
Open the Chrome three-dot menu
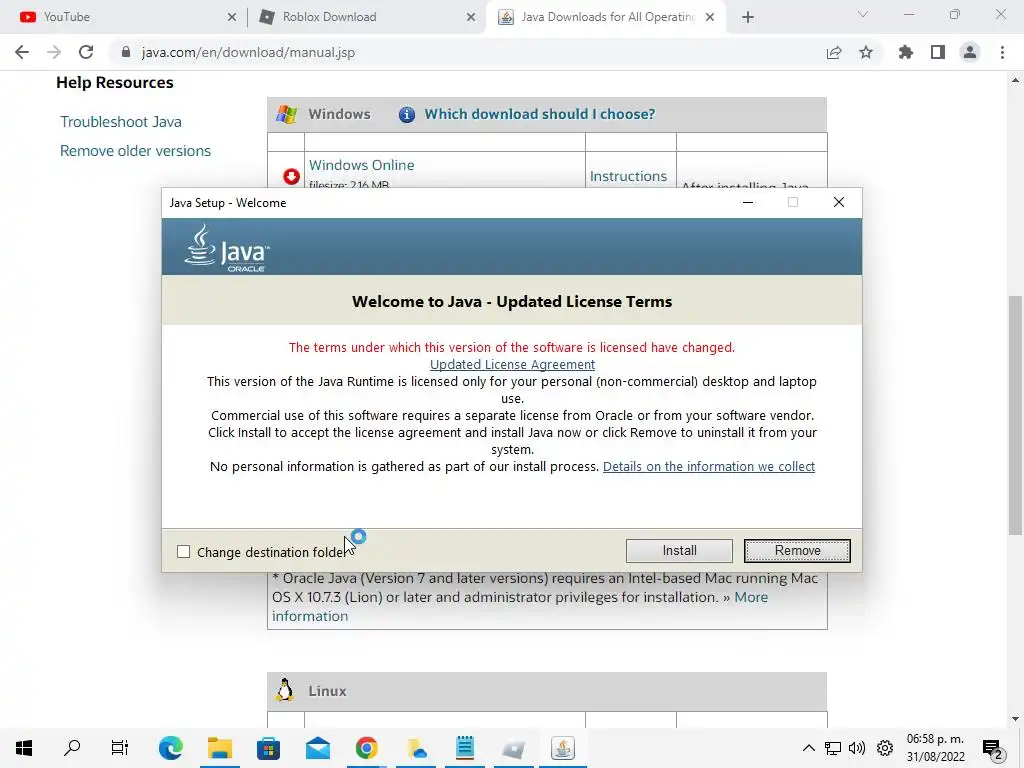point(1002,52)
